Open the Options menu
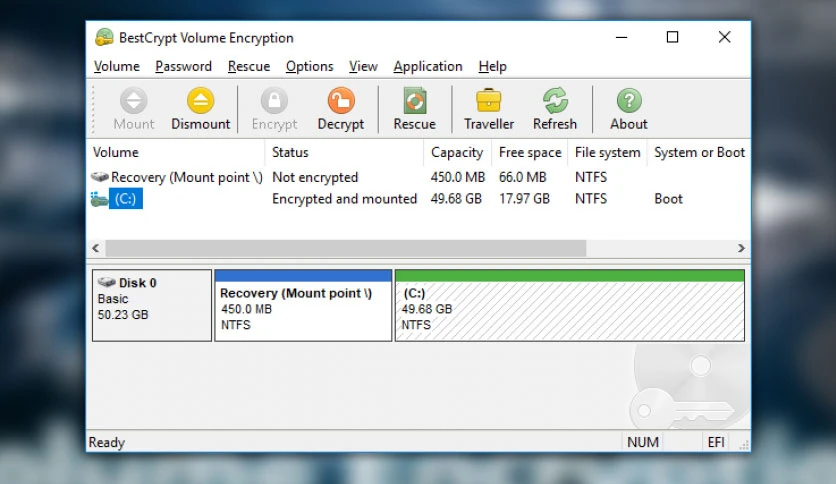 tap(309, 66)
